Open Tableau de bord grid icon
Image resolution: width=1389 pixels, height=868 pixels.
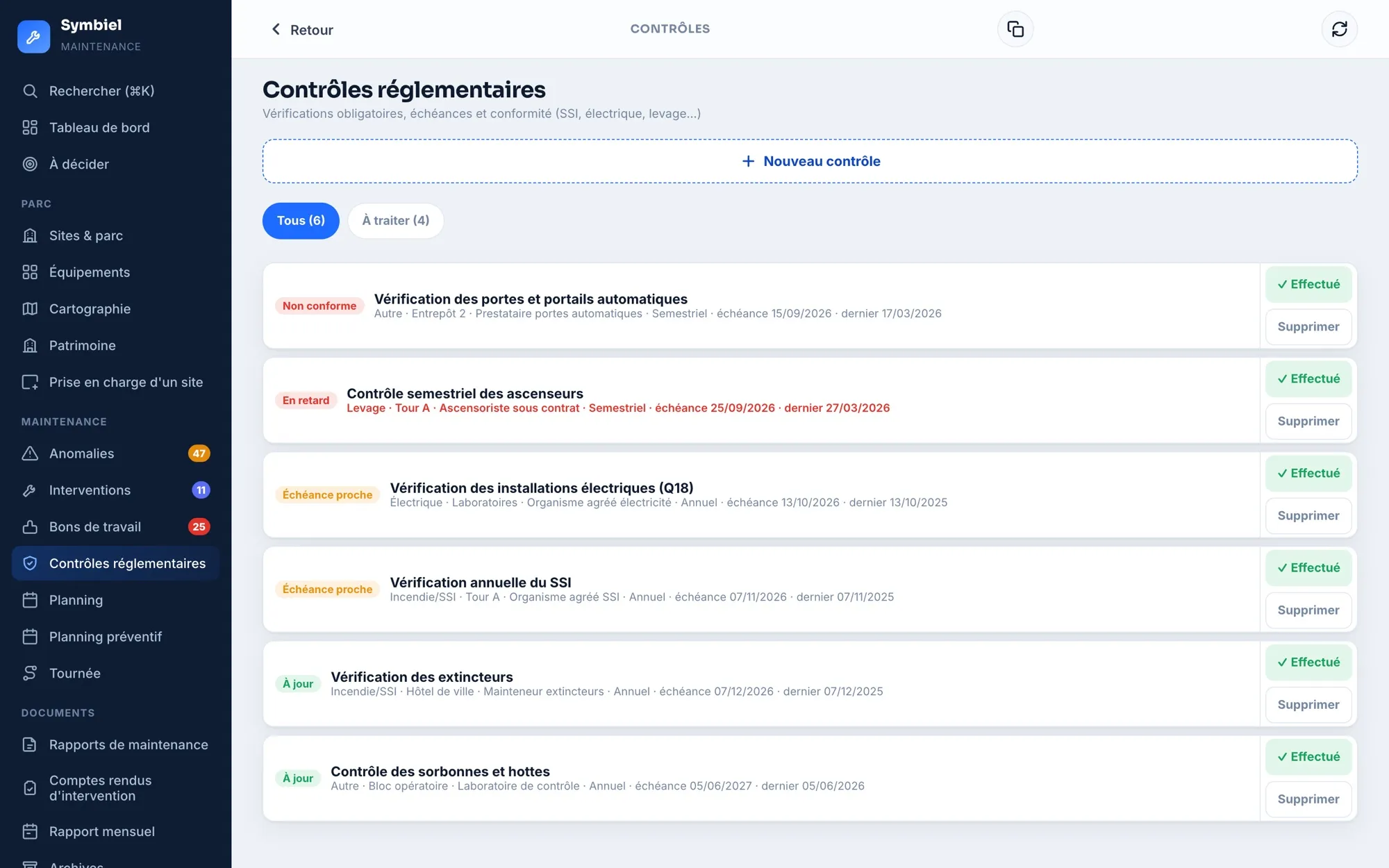click(x=30, y=128)
